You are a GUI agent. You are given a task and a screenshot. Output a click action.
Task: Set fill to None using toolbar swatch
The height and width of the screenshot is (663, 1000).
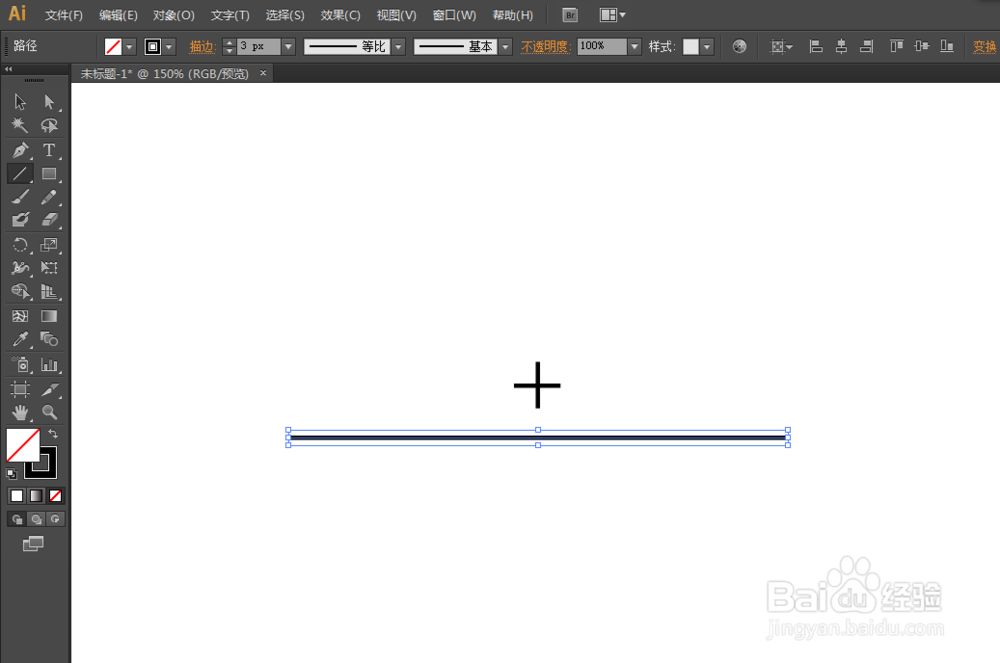pyautogui.click(x=55, y=495)
